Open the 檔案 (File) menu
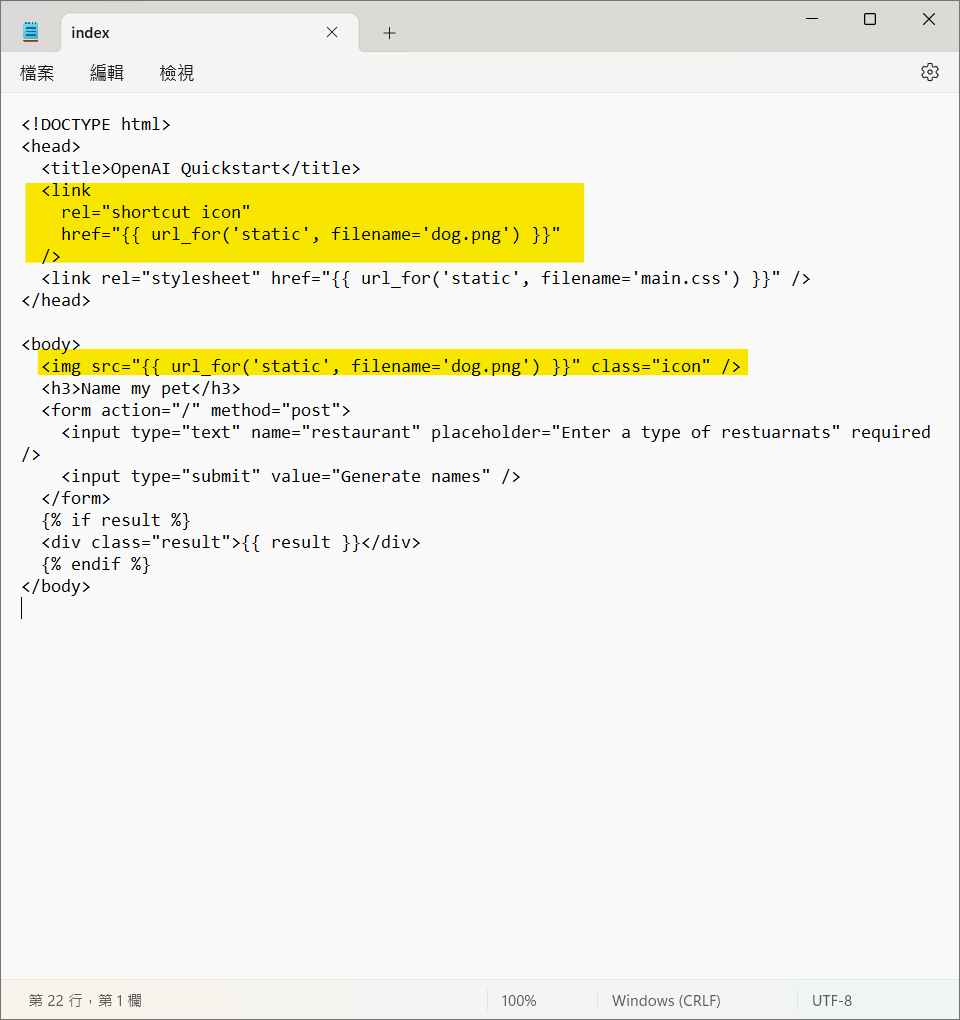The height and width of the screenshot is (1020, 960). [x=37, y=73]
